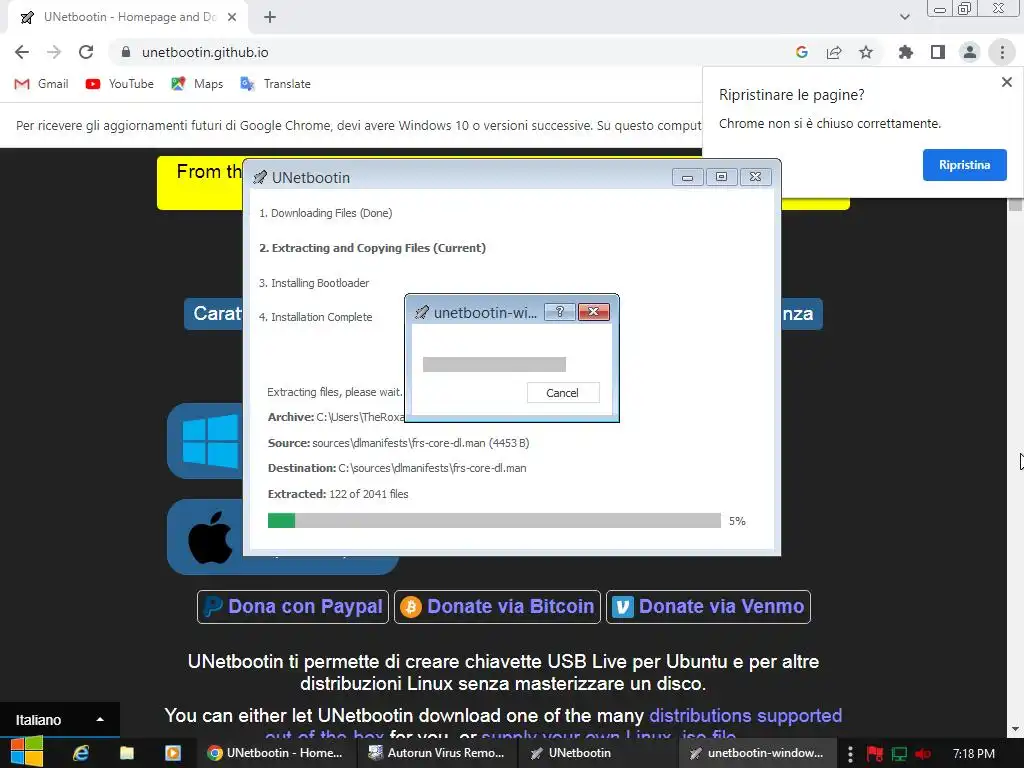
Task: Open 'distributions supported' link
Action: pos(745,716)
